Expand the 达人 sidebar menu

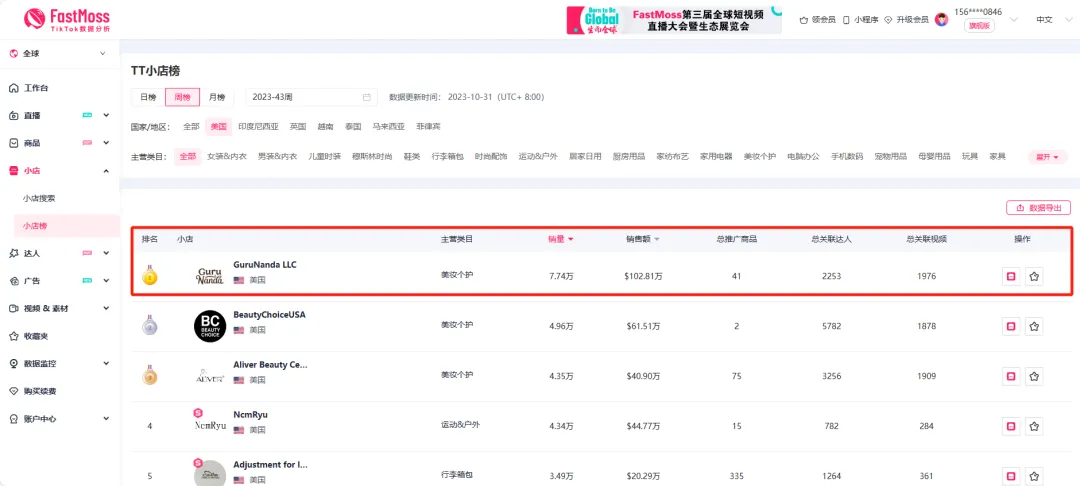(x=106, y=253)
